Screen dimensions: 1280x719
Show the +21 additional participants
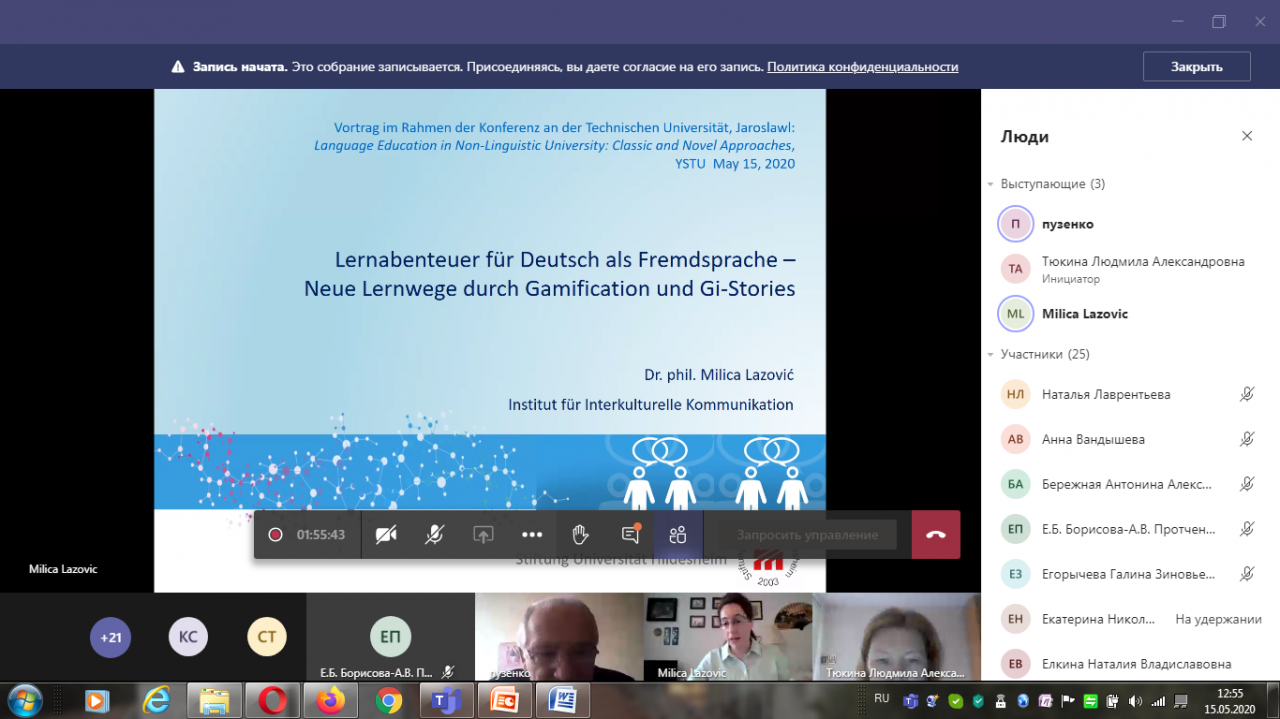tap(110, 637)
